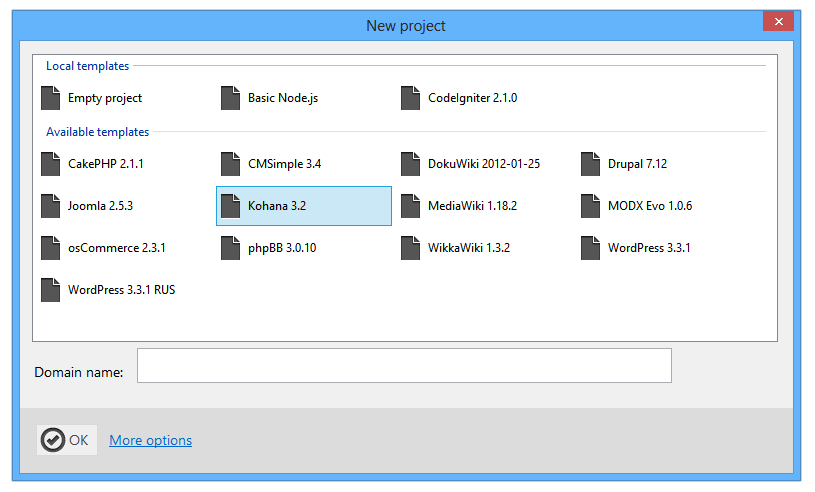Click the 'Available templates' section header
The width and height of the screenshot is (815, 492).
[x=97, y=132]
